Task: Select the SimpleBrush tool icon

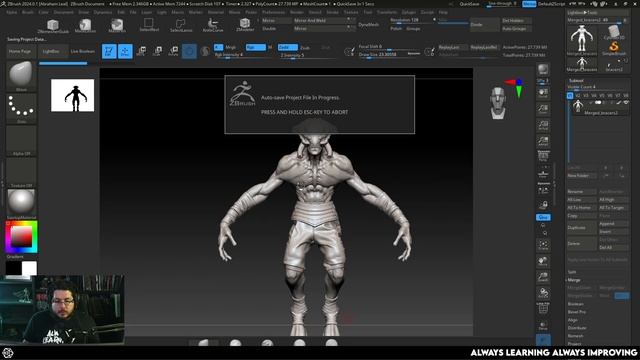Action: click(x=613, y=49)
